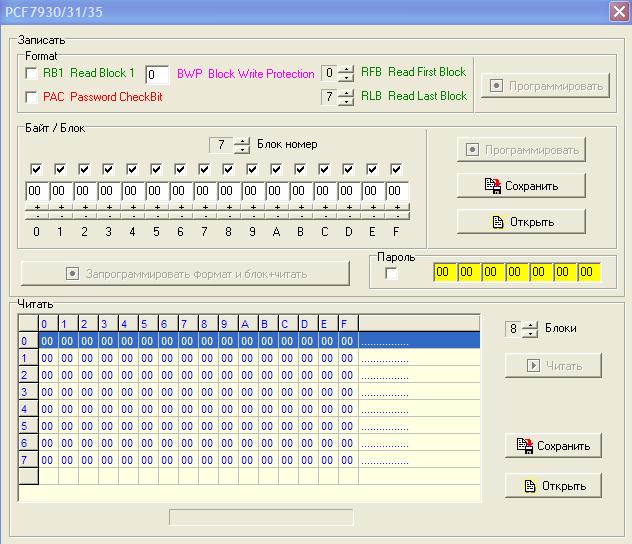This screenshot has height=544, width=632.
Task: Click Сохранить in the Читать section
Action: pos(553,446)
